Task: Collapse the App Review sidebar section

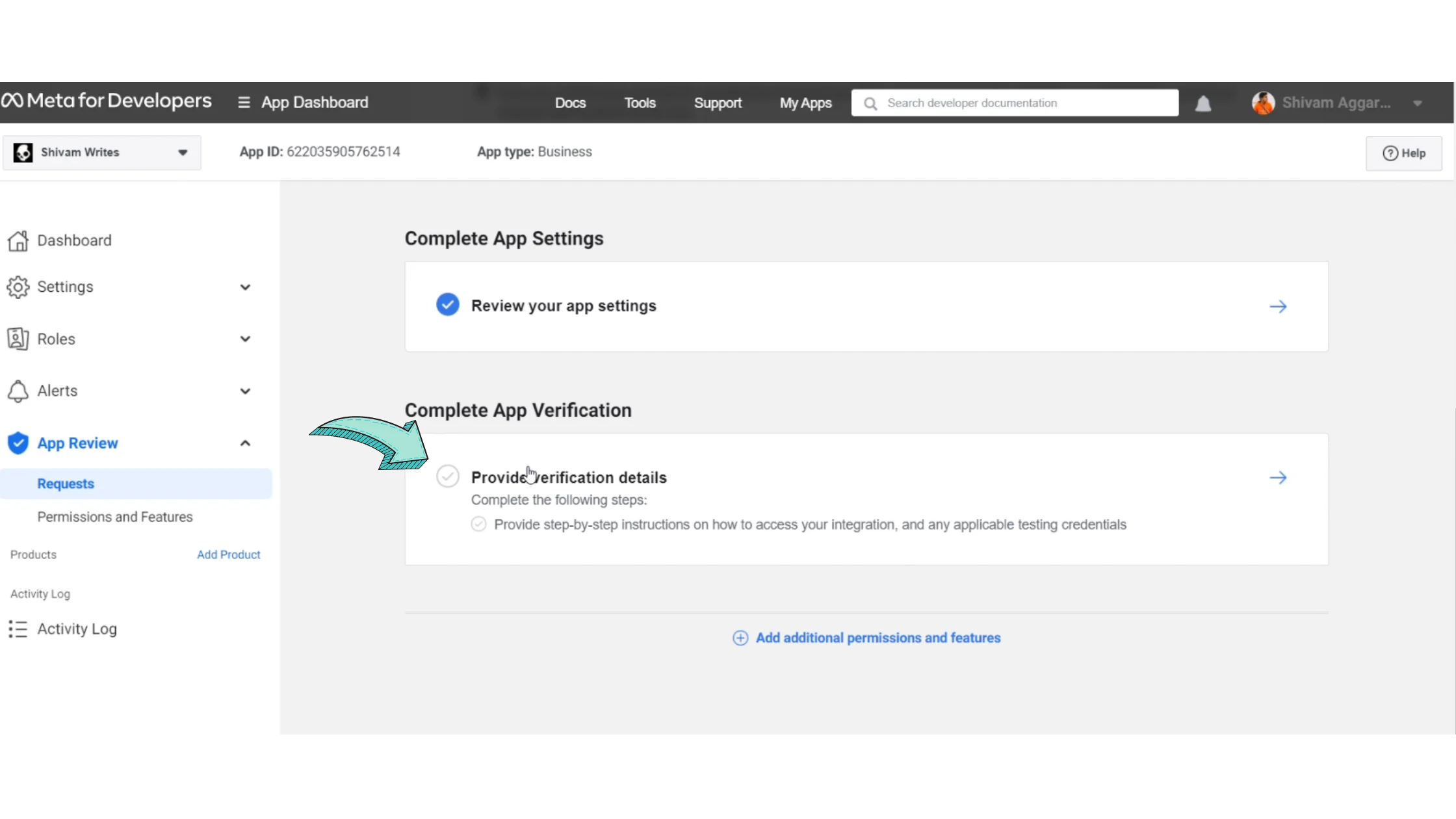Action: 245,443
